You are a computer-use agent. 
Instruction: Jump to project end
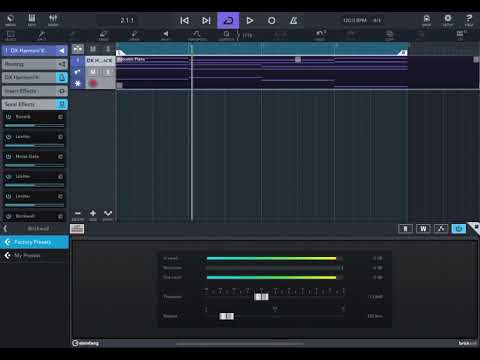point(206,21)
